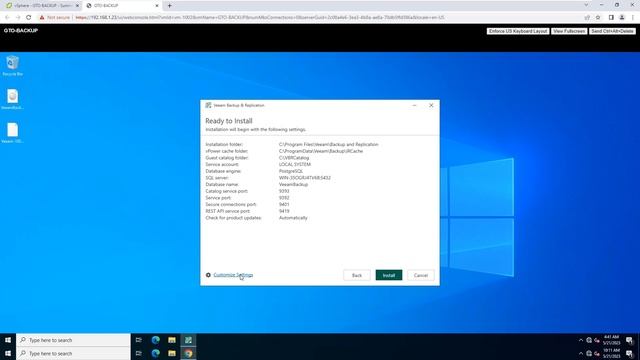640x360 pixels.
Task: Click Enforce US Keyboard Layout button
Action: tap(518, 31)
